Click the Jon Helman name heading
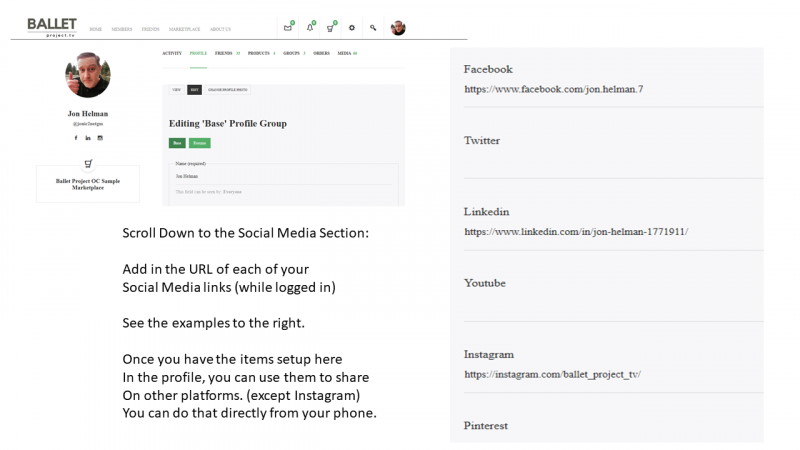Viewport: 800px width, 450px height. coord(88,114)
